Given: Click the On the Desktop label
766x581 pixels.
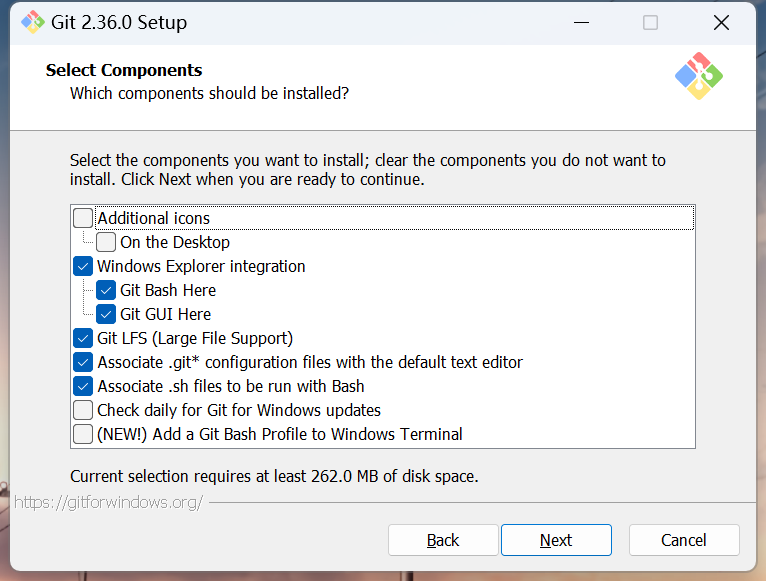Looking at the screenshot, I should [x=175, y=242].
